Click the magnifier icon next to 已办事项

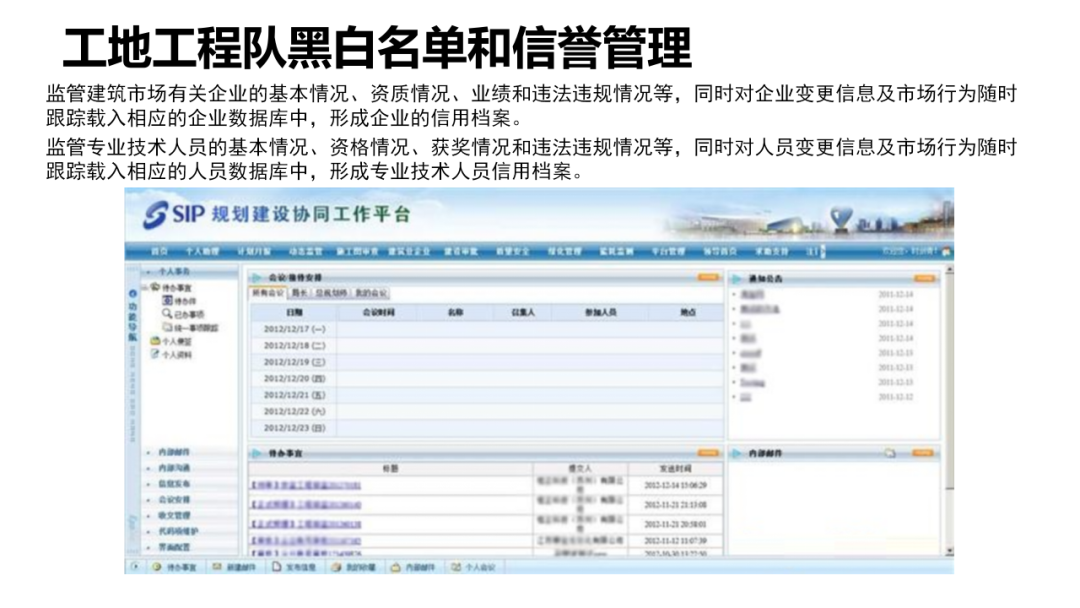(166, 312)
